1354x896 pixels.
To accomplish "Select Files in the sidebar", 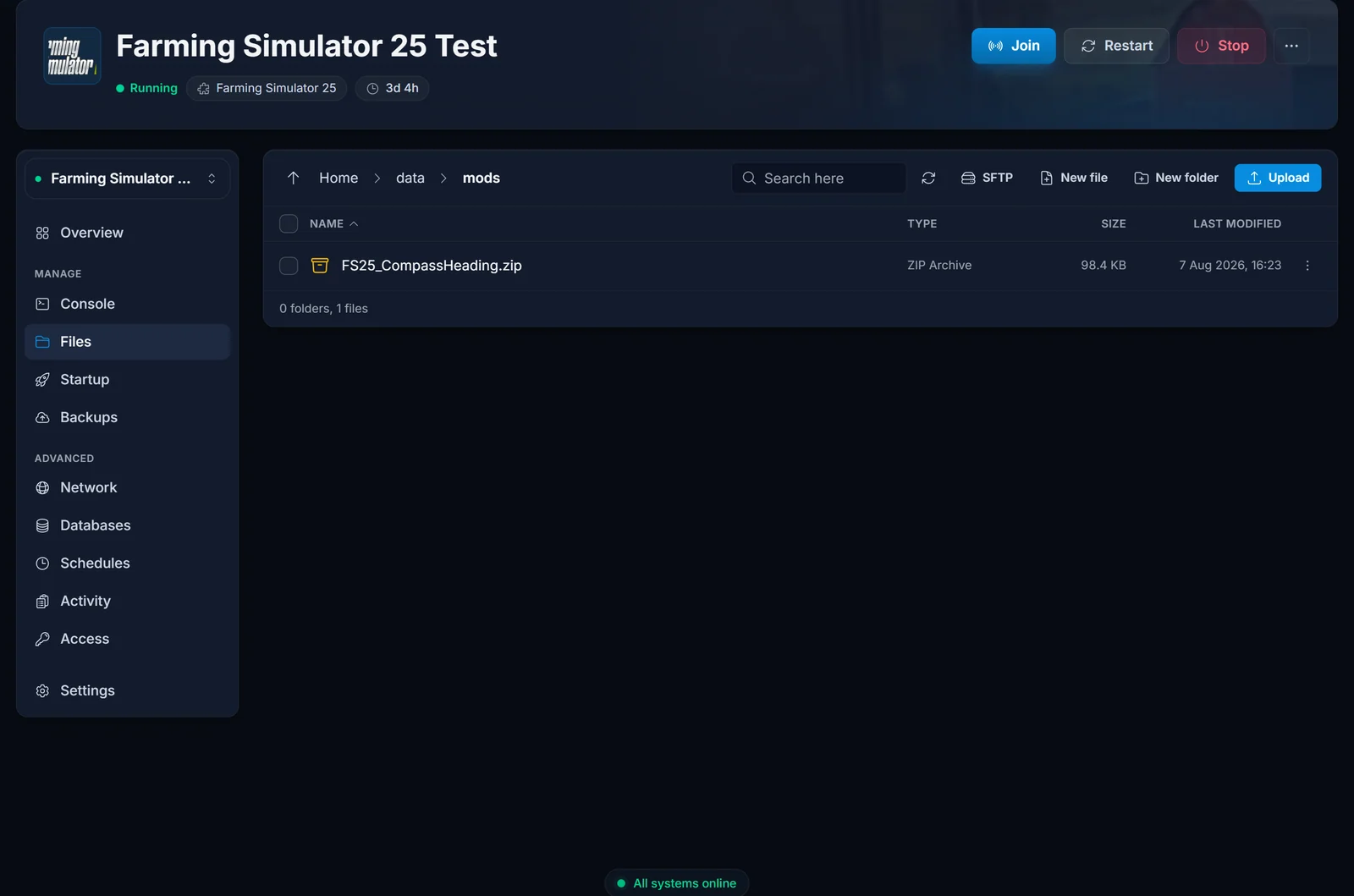I will (x=127, y=342).
